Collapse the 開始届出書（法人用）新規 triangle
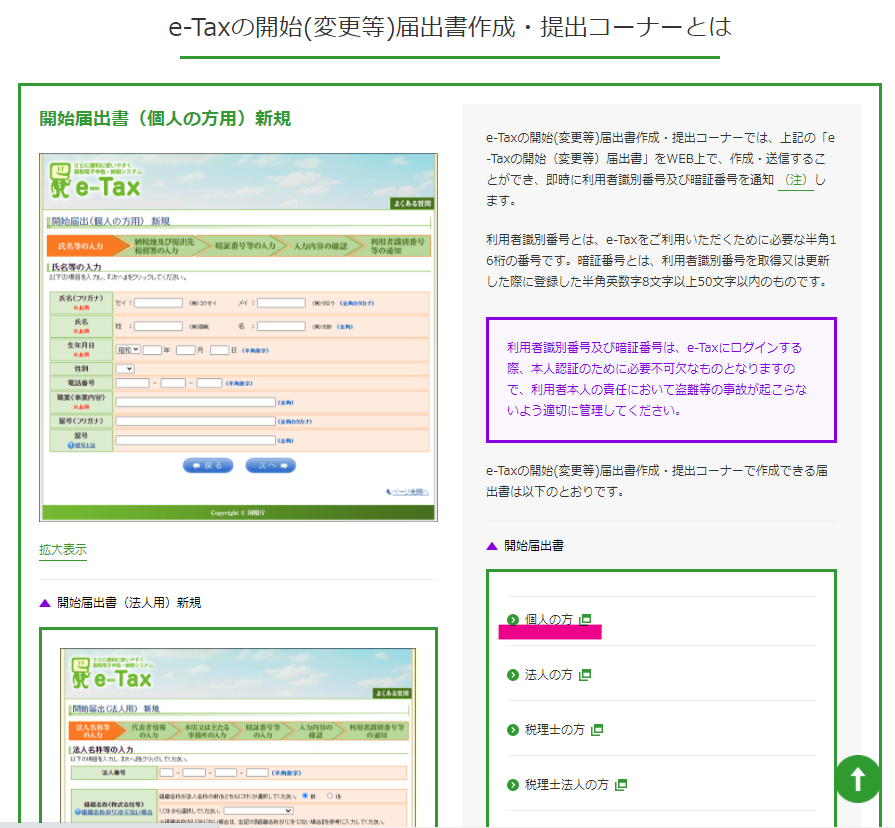Image resolution: width=895 pixels, height=828 pixels. tap(45, 603)
